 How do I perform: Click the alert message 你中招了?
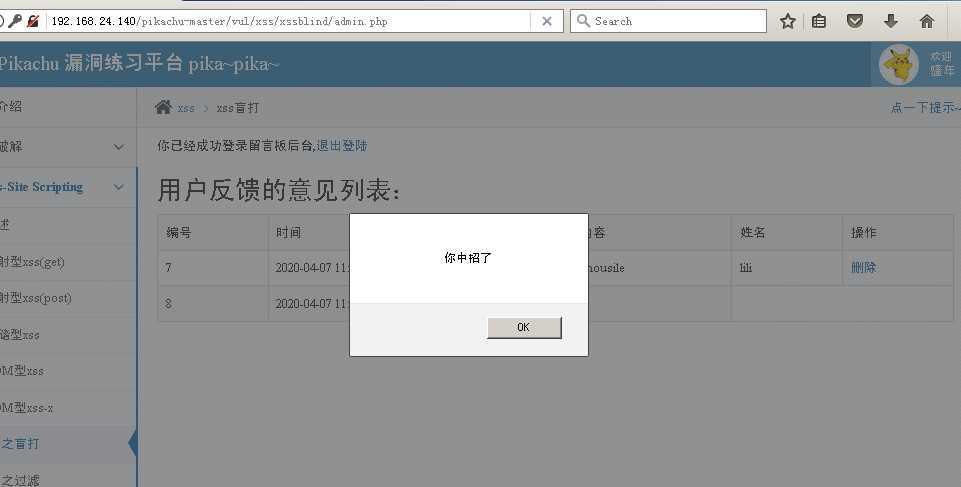pos(468,258)
